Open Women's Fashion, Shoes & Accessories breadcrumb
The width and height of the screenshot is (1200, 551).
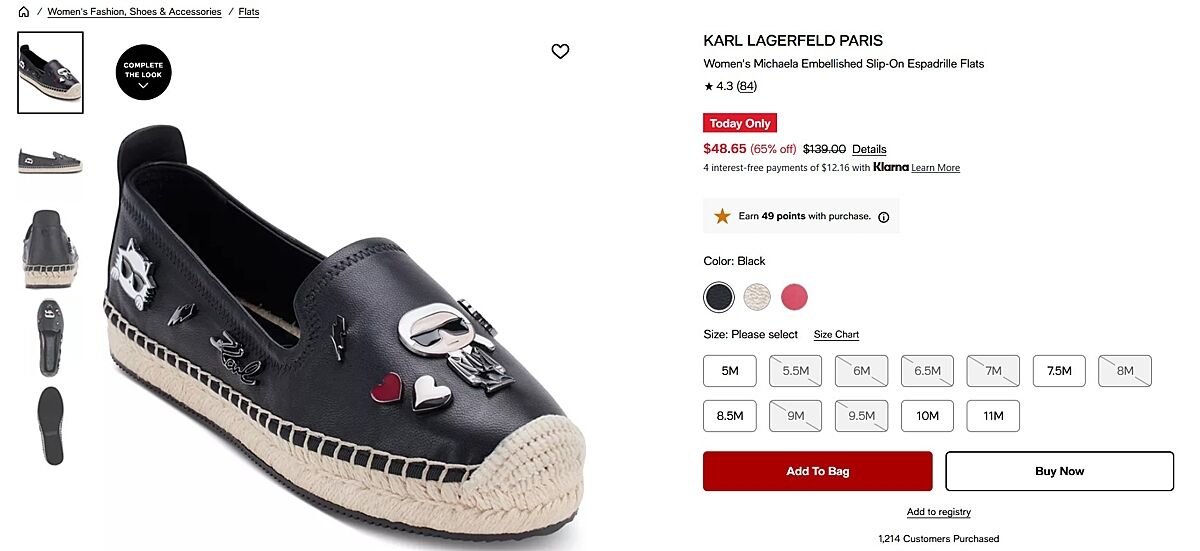pyautogui.click(x=134, y=12)
